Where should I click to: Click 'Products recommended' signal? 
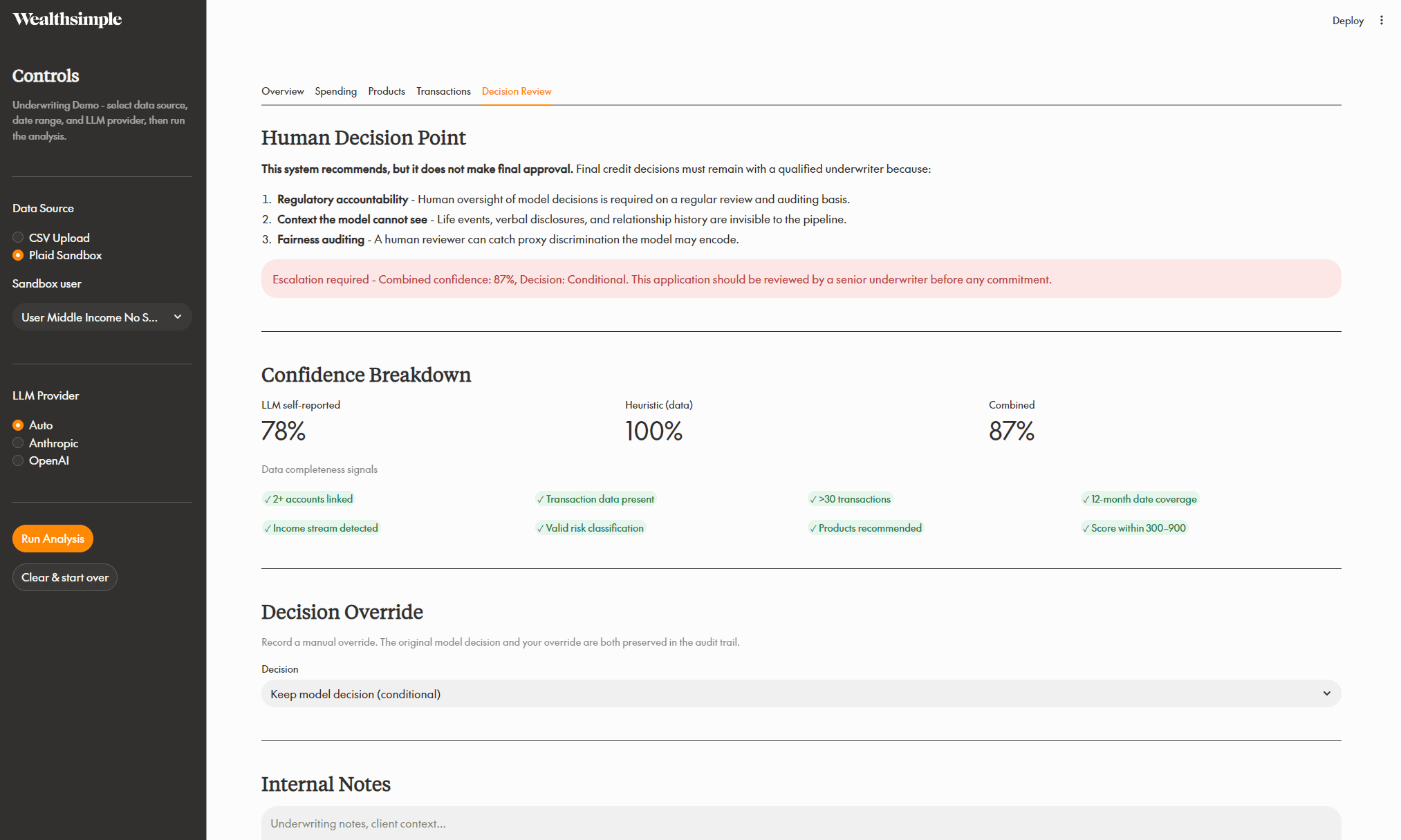point(866,528)
